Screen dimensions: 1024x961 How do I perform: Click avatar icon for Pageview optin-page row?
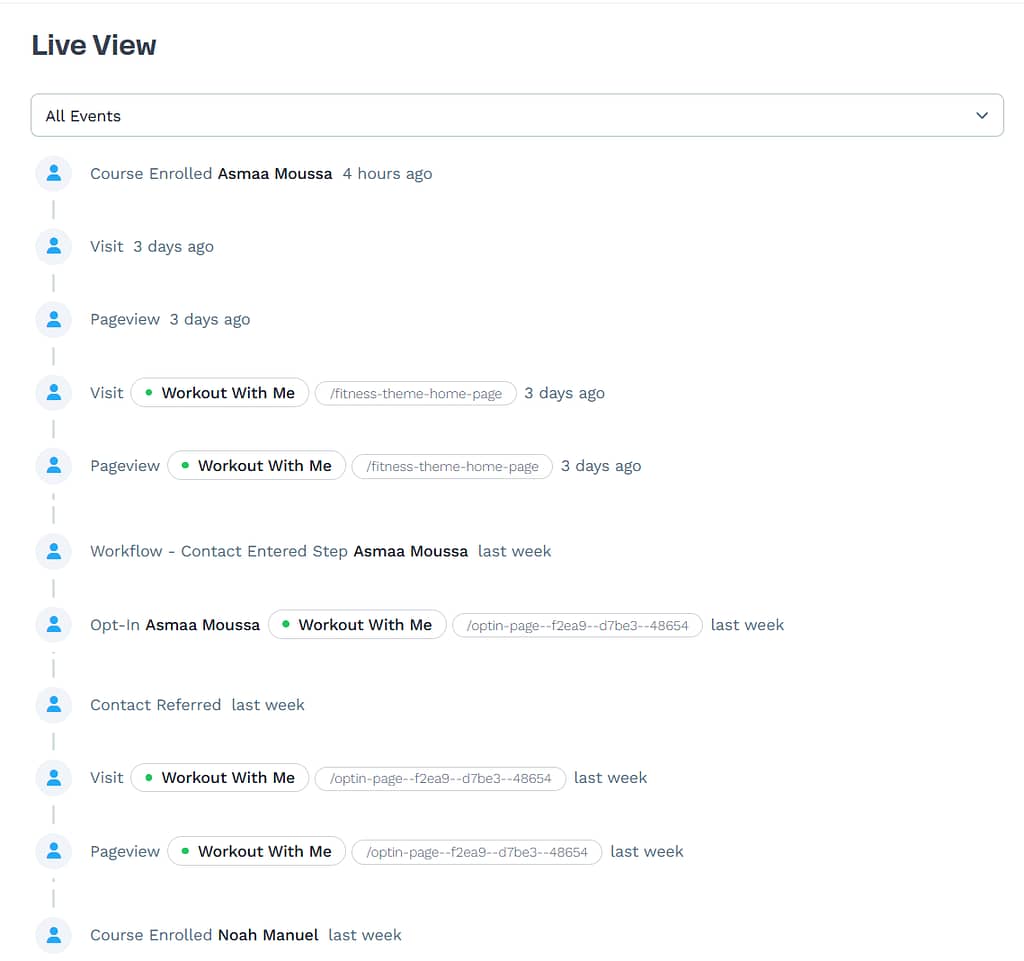(54, 851)
